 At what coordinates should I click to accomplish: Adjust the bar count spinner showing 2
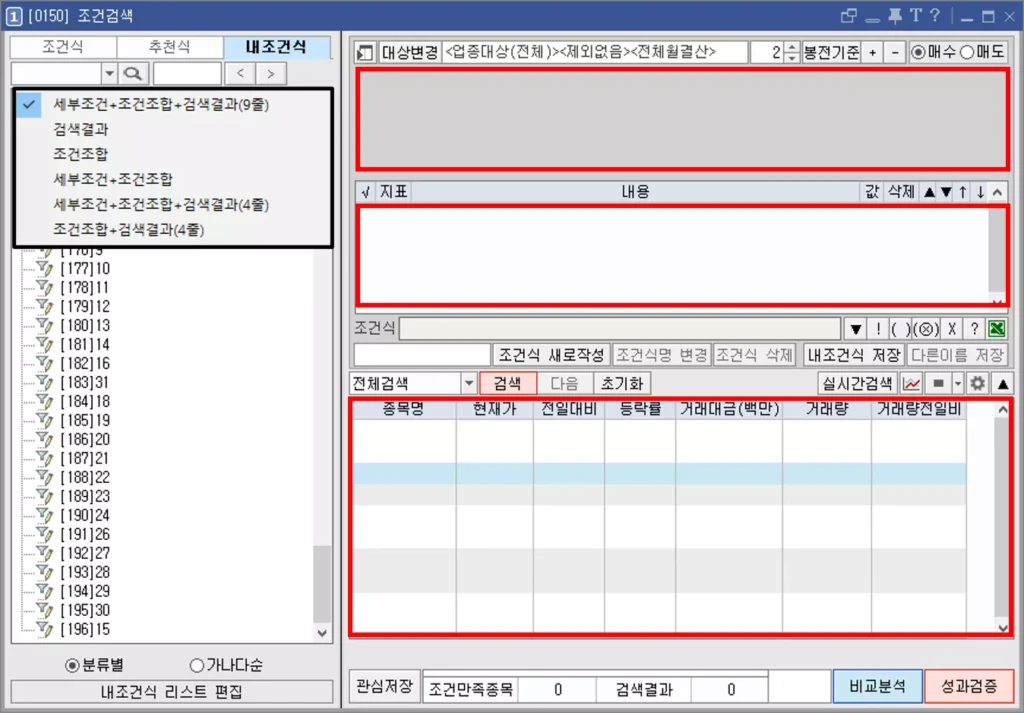(x=792, y=52)
